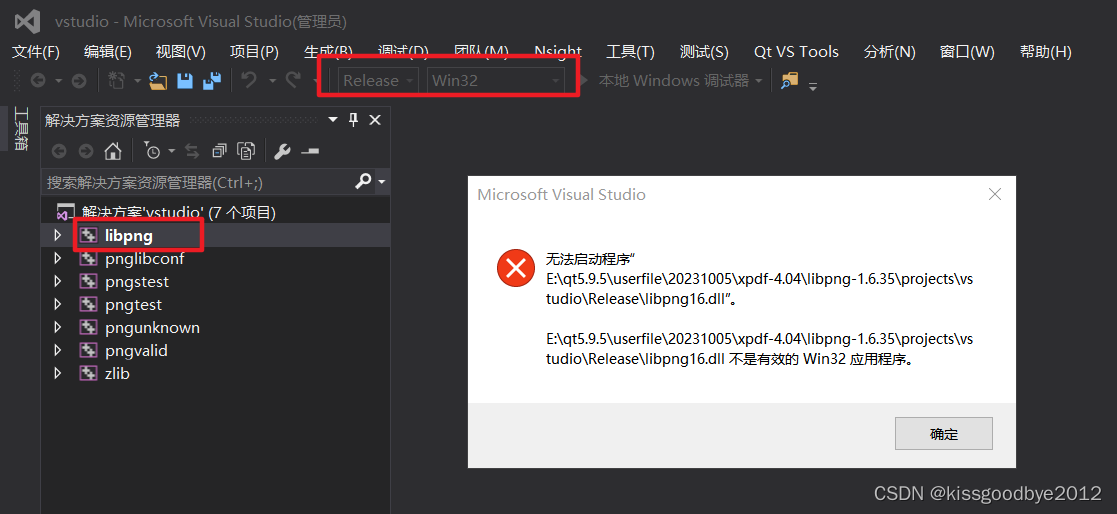The width and height of the screenshot is (1117, 514).
Task: Select the pnglibconf project row
Action: coord(215,258)
